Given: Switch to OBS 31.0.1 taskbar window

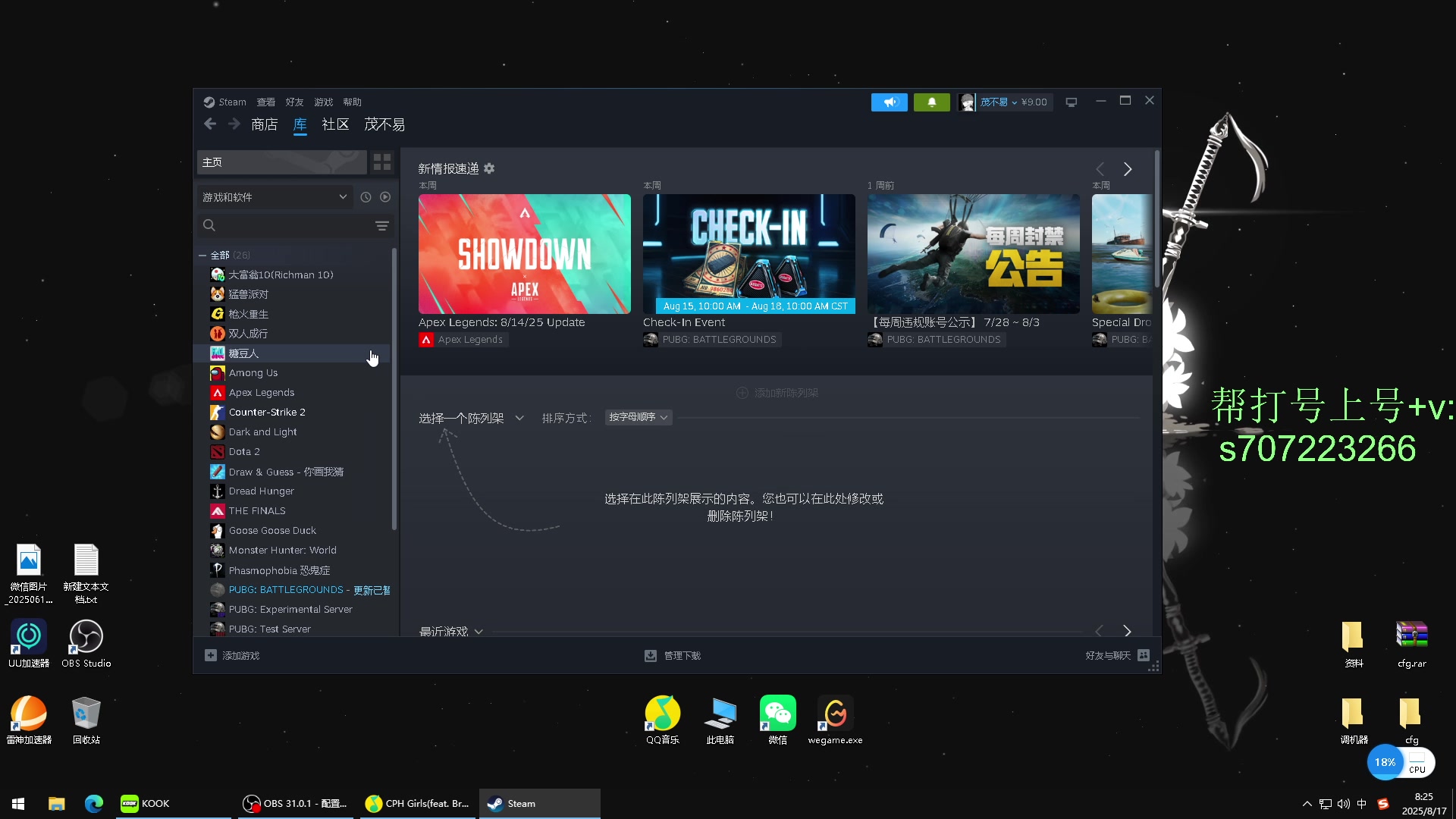Looking at the screenshot, I should [x=294, y=804].
